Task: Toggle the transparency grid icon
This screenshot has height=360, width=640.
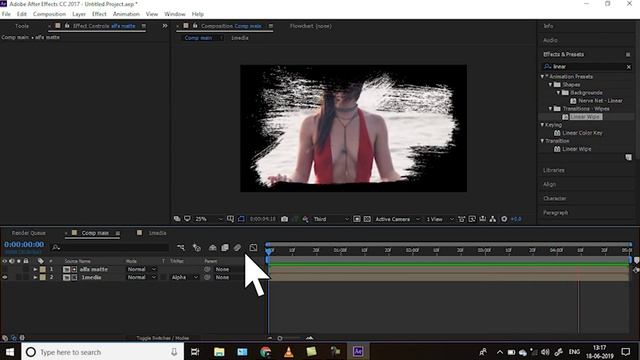Action: click(x=367, y=219)
